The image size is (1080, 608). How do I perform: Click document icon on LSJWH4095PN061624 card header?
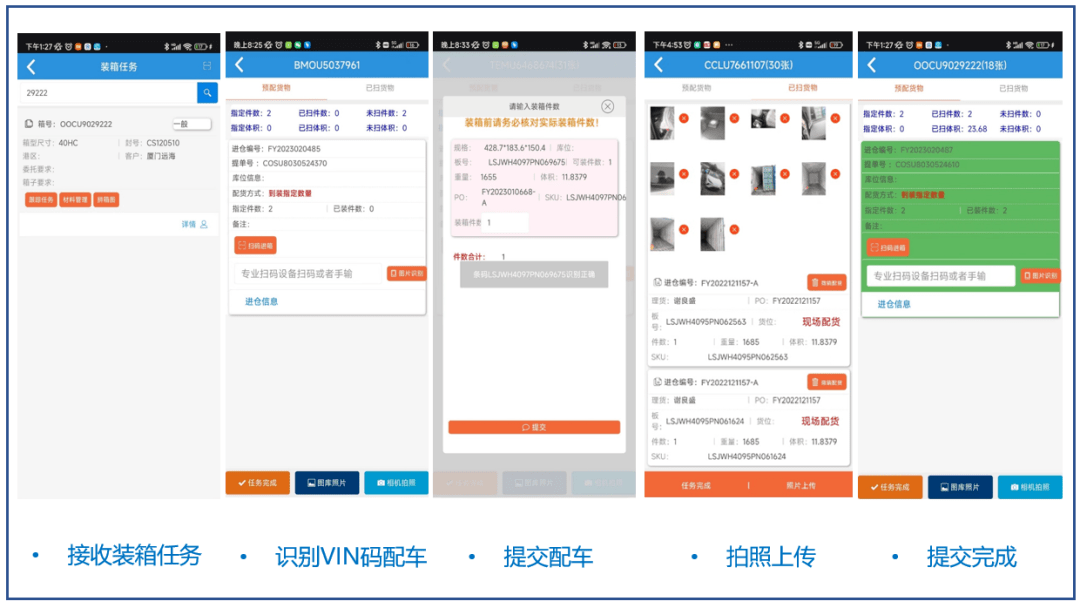tap(657, 381)
